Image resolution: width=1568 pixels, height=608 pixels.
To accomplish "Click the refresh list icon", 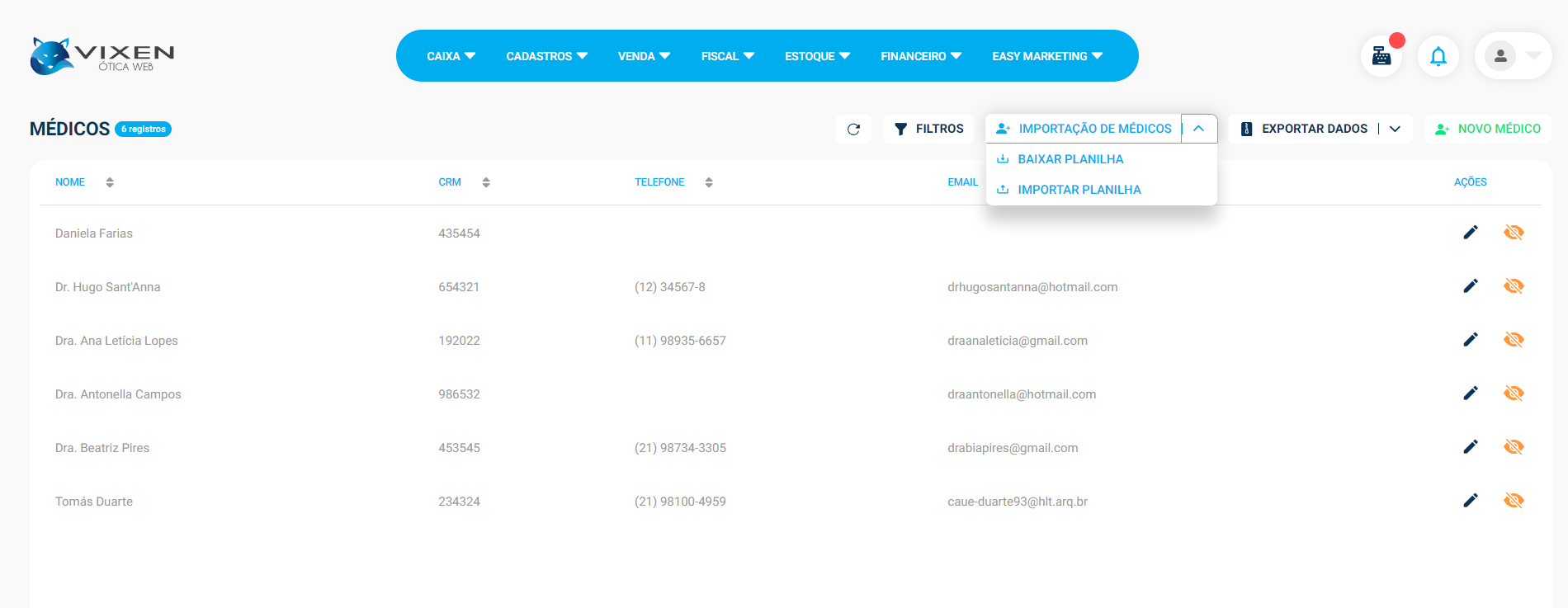I will pyautogui.click(x=853, y=129).
